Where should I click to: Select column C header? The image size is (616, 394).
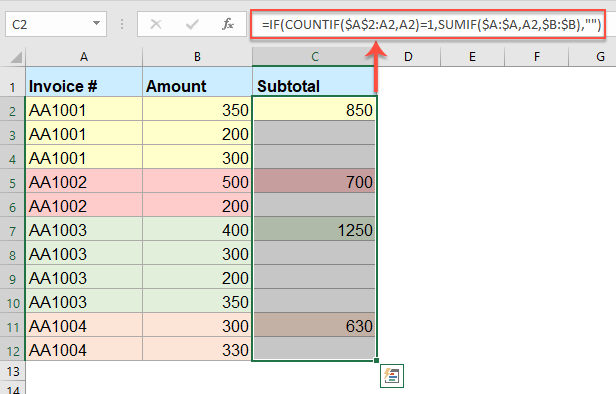[314, 57]
